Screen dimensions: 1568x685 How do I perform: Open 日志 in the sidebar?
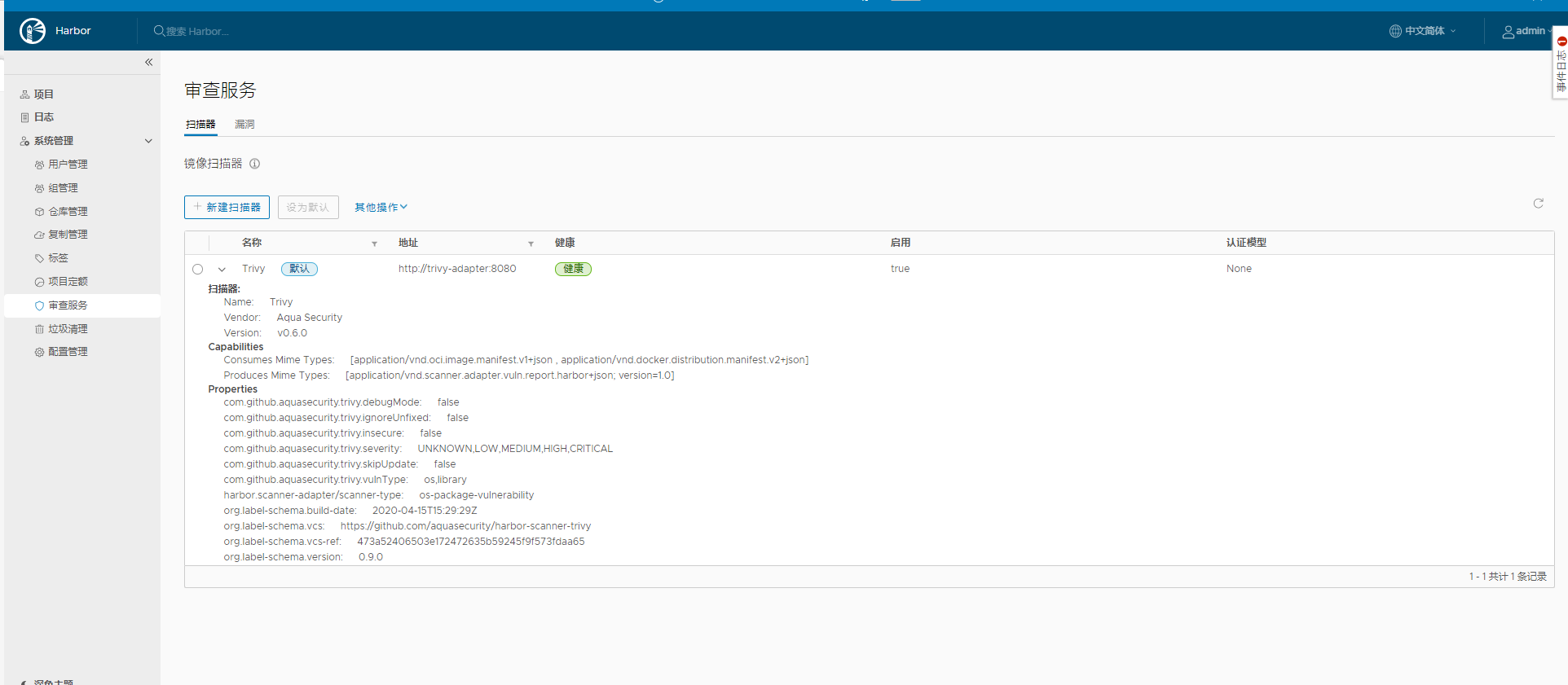click(43, 117)
